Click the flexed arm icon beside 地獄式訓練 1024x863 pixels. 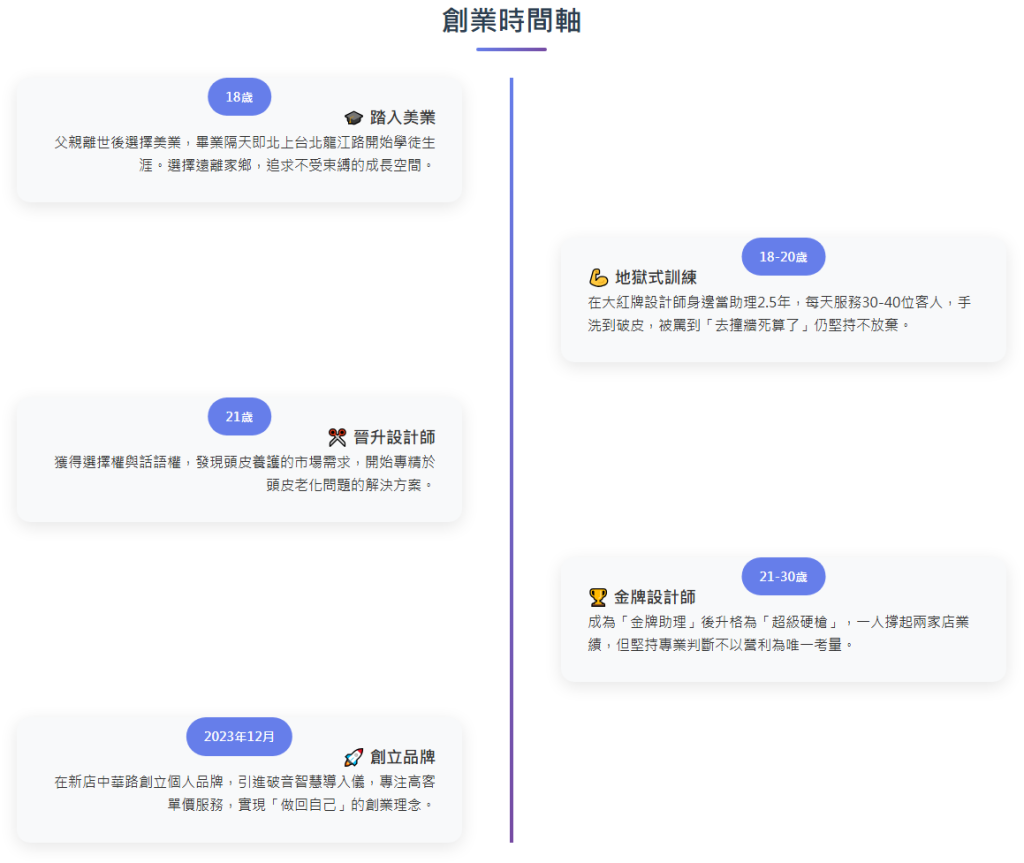point(598,277)
